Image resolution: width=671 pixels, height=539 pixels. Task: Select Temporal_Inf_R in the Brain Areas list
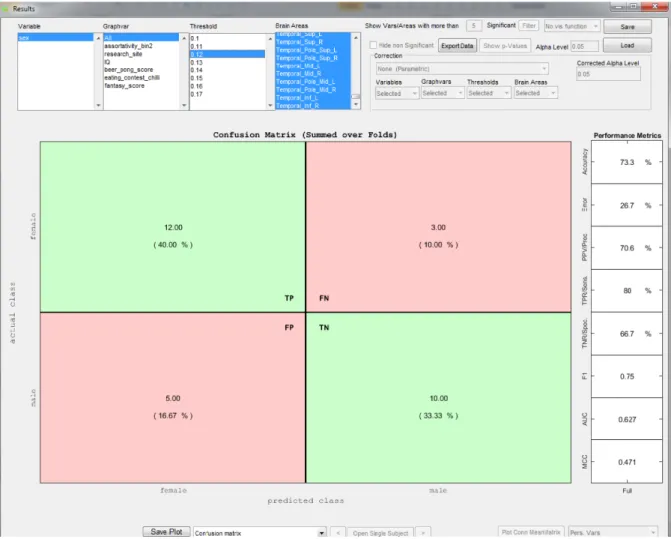pyautogui.click(x=313, y=106)
